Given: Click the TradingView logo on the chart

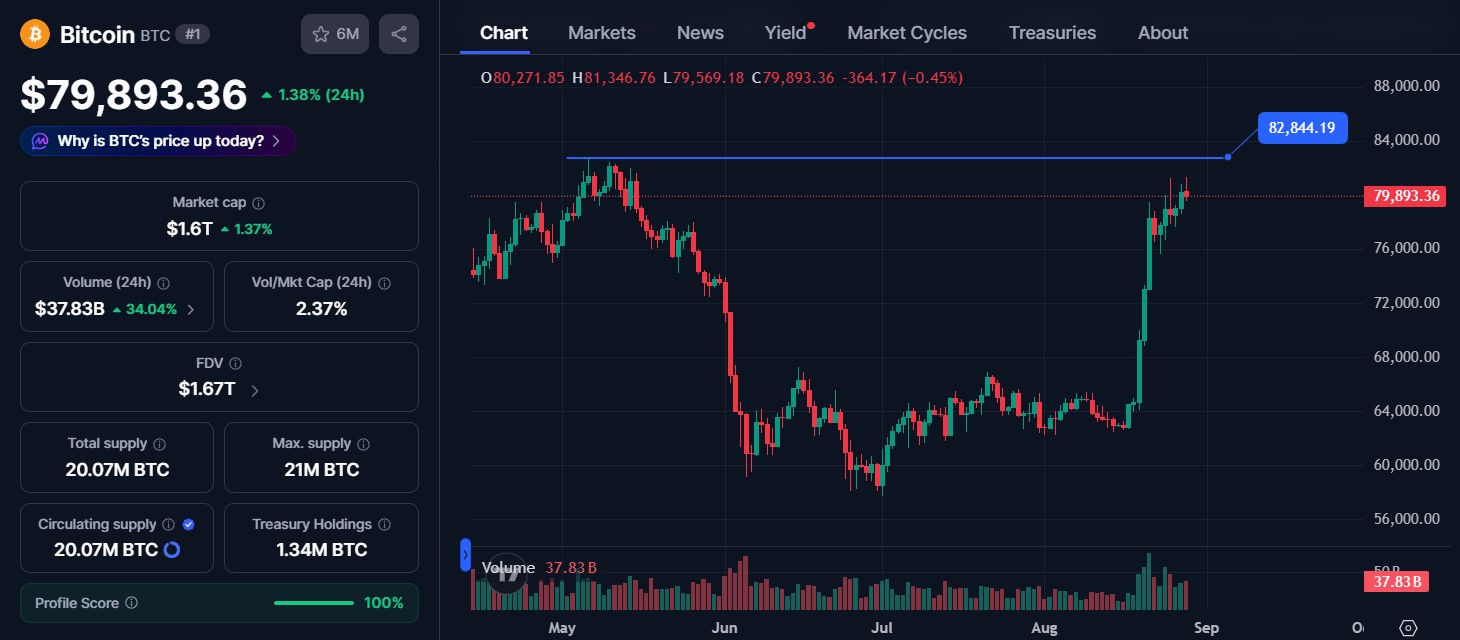Looking at the screenshot, I should [x=507, y=574].
